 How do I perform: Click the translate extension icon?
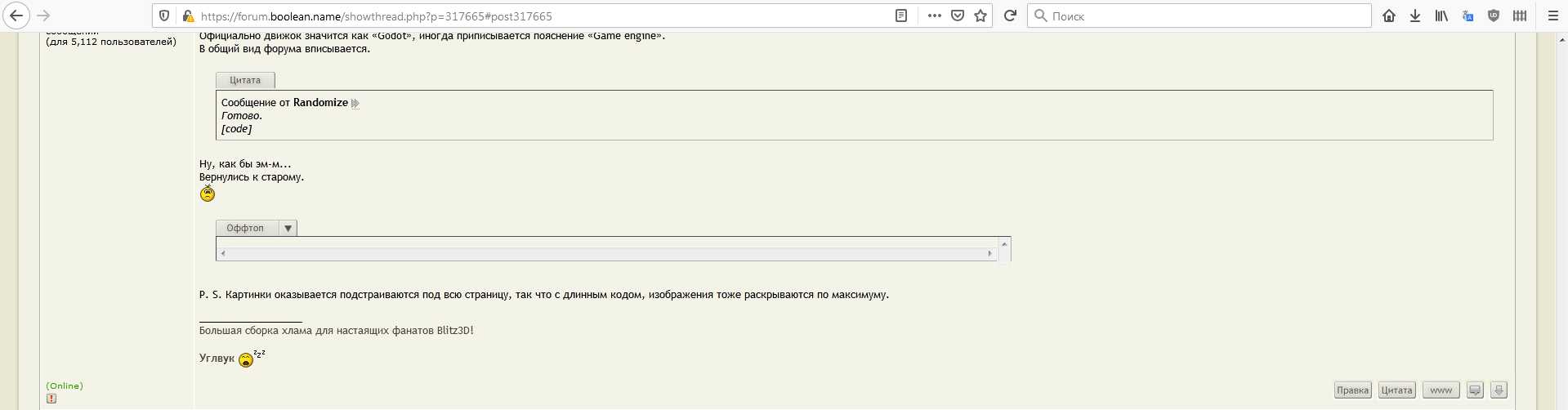pyautogui.click(x=1467, y=16)
